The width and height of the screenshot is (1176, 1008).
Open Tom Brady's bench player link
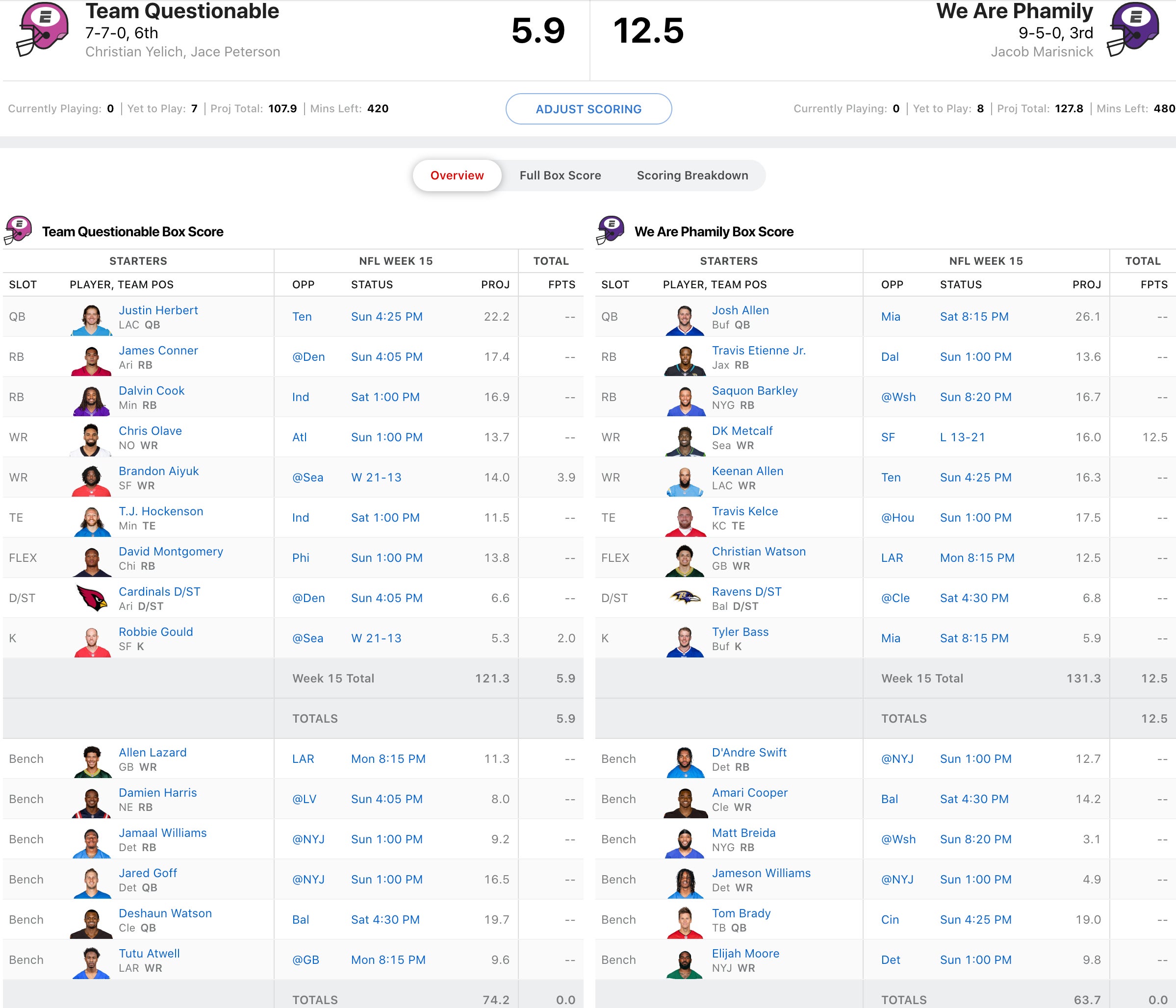[741, 913]
